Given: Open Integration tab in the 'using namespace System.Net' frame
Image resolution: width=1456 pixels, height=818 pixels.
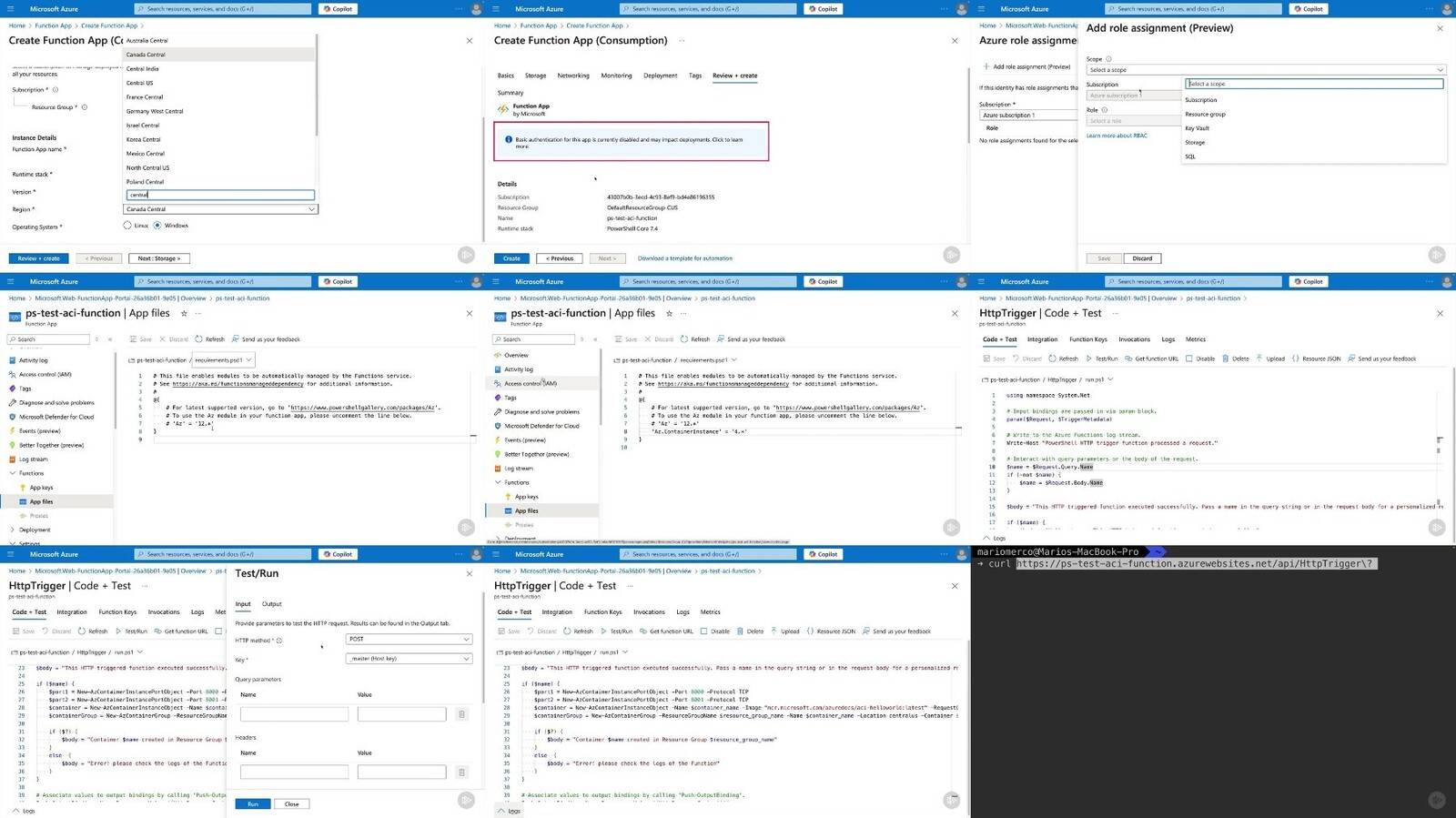Looking at the screenshot, I should click(x=1043, y=339).
